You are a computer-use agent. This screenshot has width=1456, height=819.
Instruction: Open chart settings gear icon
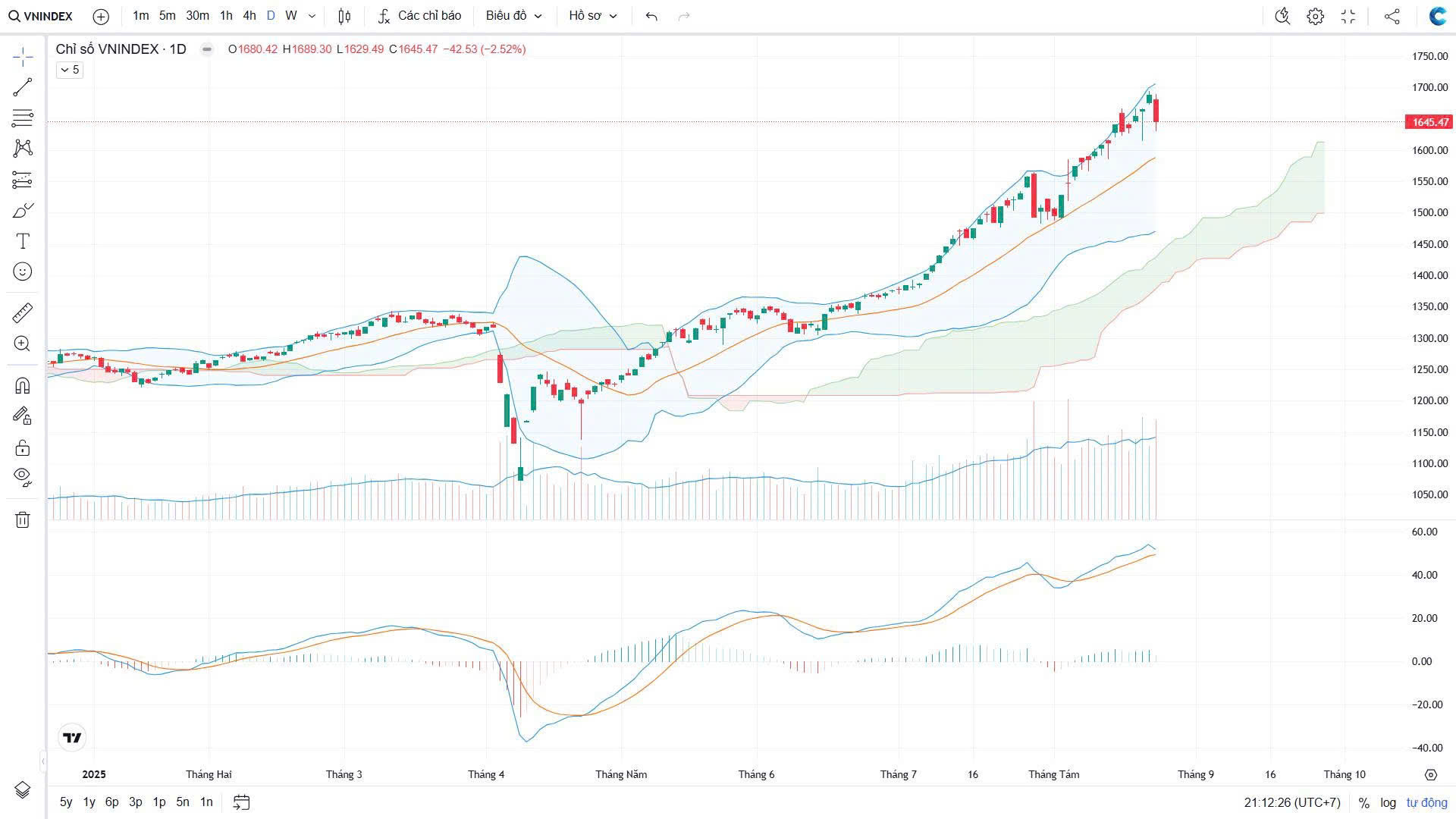(1315, 16)
